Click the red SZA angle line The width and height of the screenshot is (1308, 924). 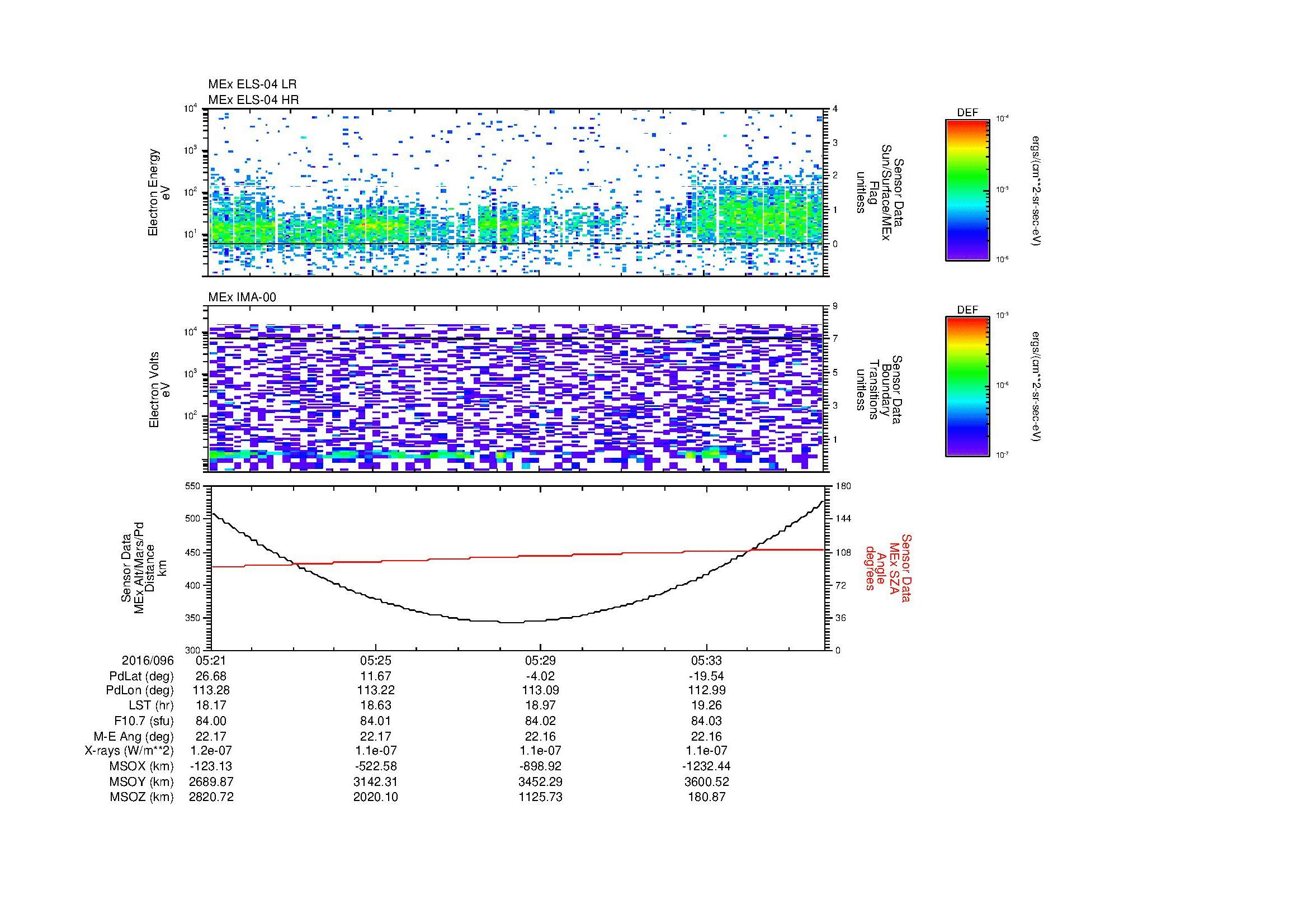(518, 558)
